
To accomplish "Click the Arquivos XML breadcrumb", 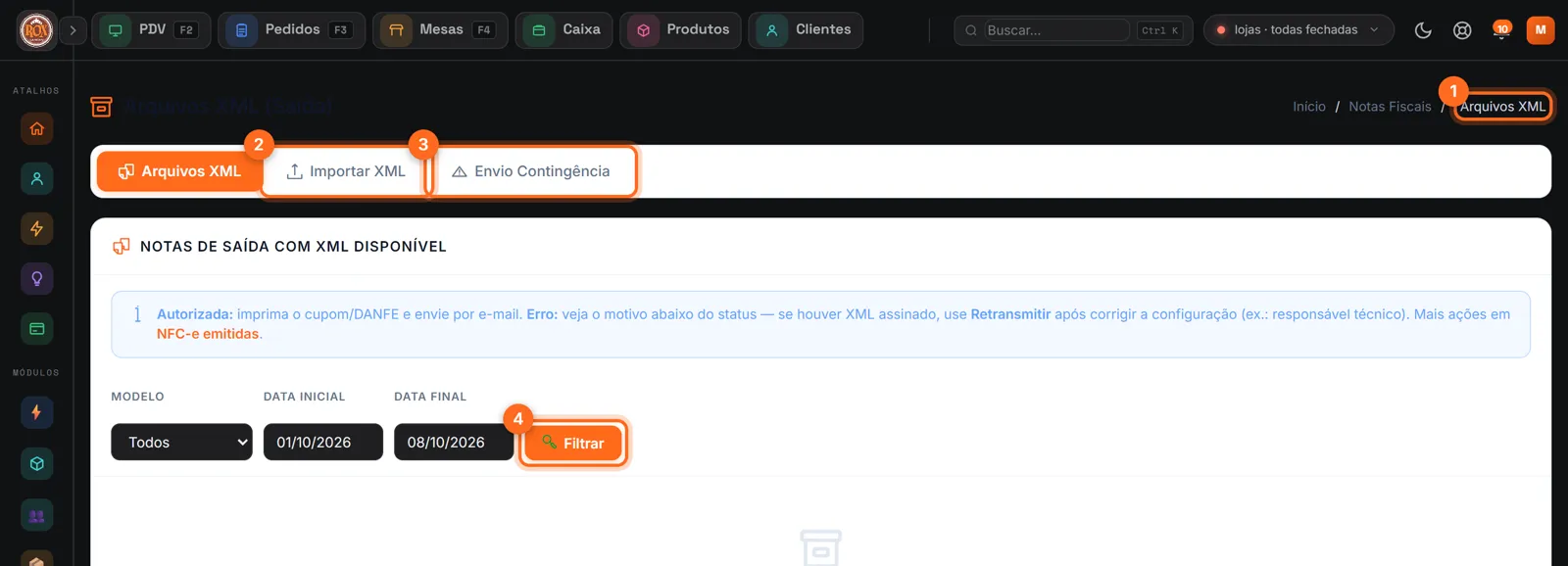I will (x=1502, y=107).
